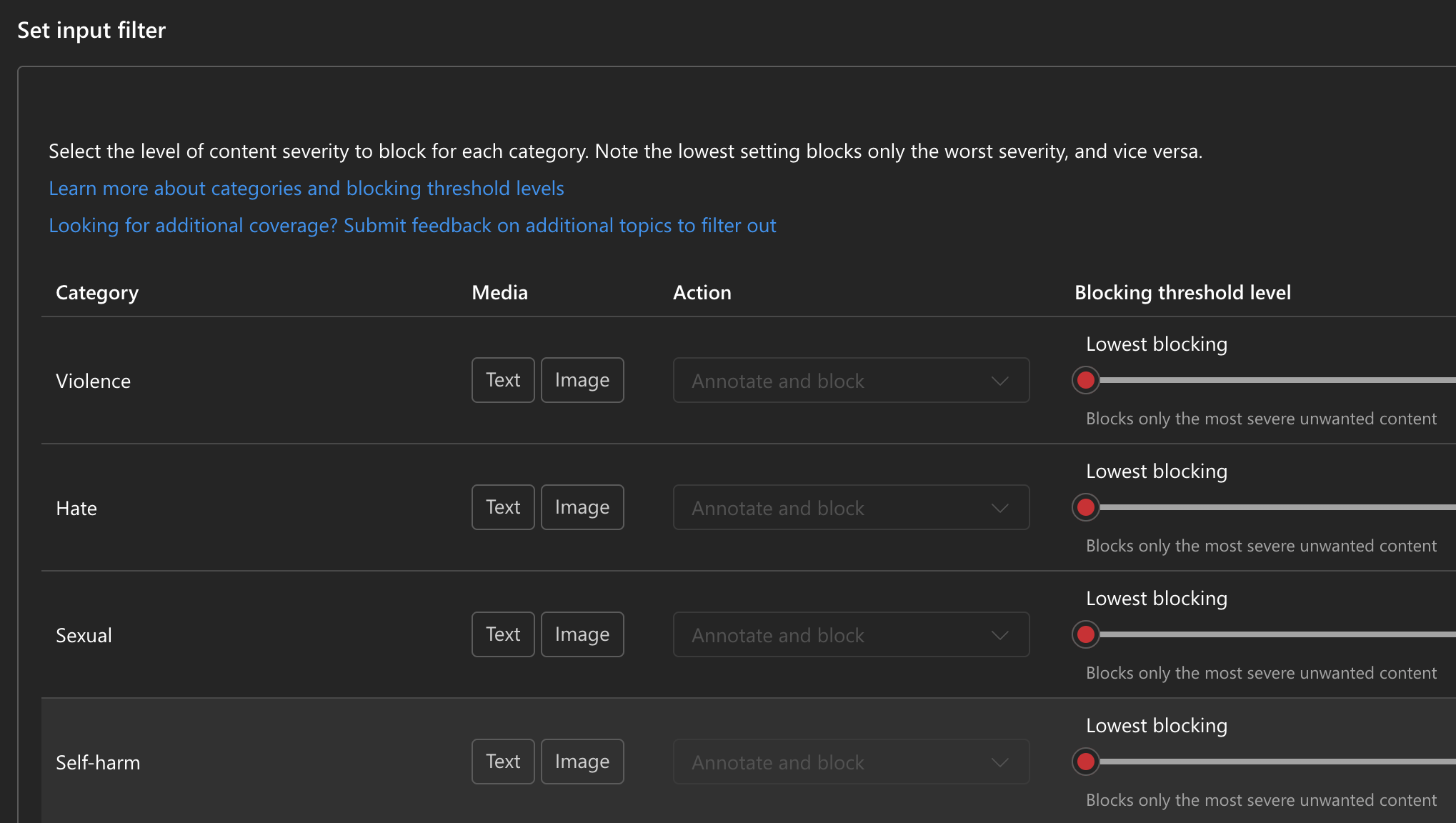This screenshot has height=823, width=1456.
Task: Click the severity description under Hate slider
Action: coord(1261,546)
